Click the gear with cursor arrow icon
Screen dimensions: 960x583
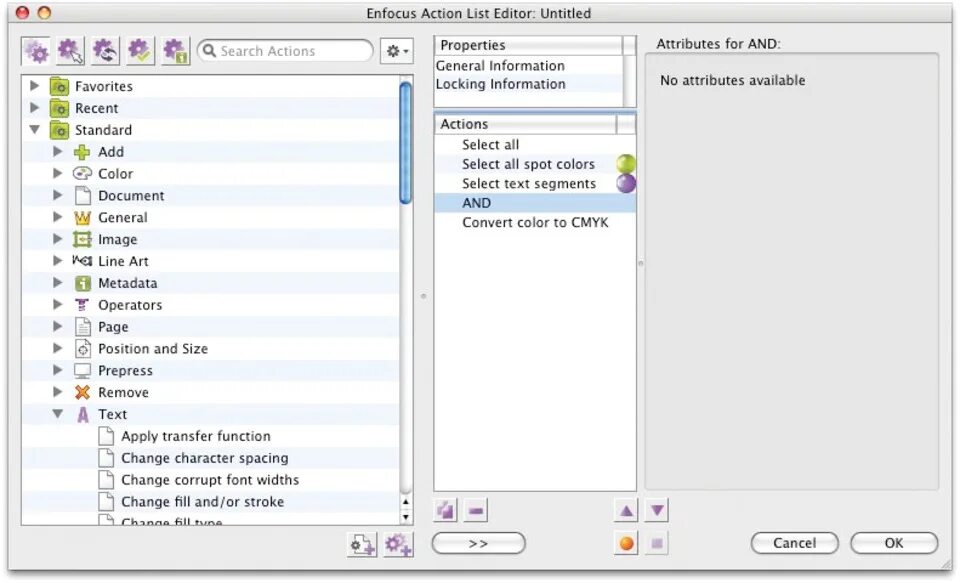coord(70,51)
